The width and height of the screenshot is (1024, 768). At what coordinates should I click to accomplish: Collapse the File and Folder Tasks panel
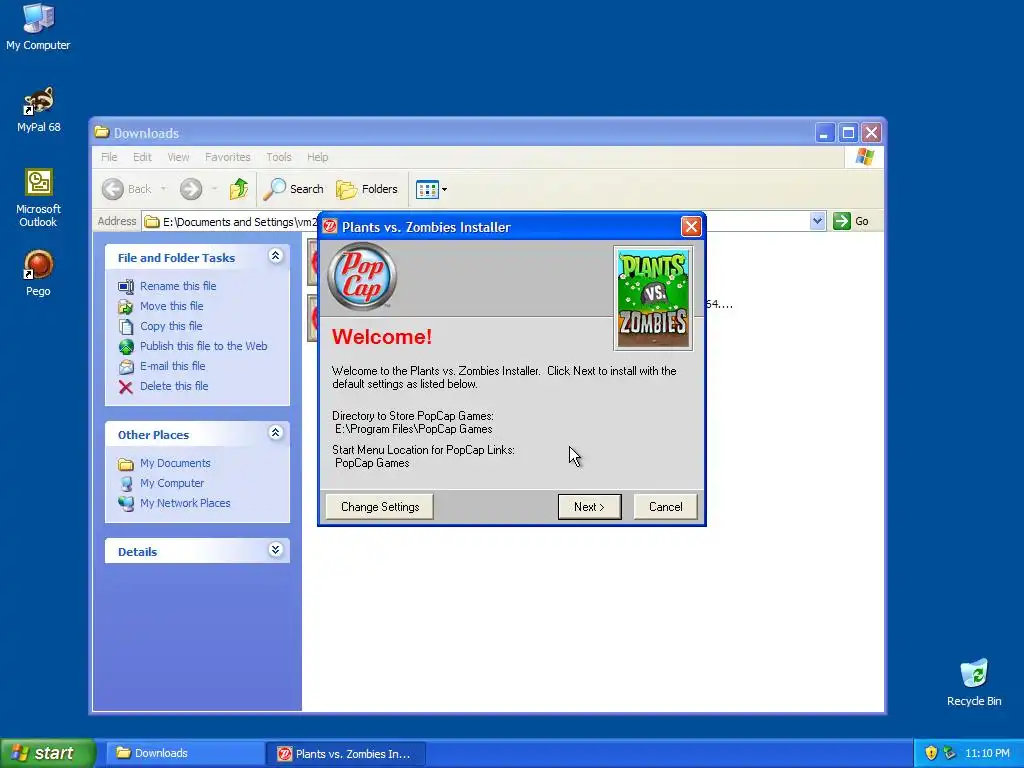[x=276, y=256]
